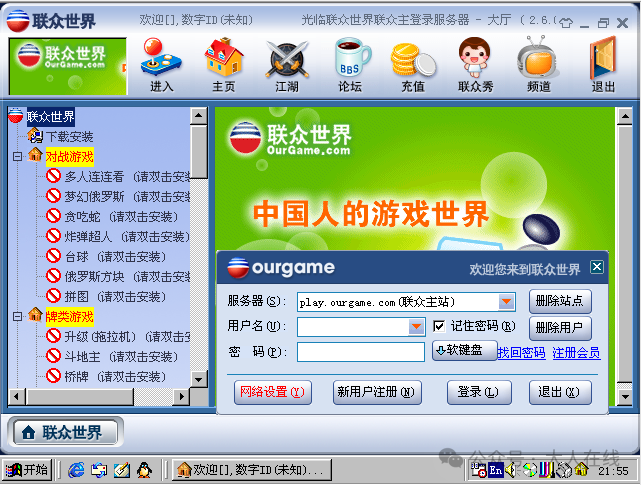Open the 开始 Start menu
Screen dimensions: 641x485
27,470
